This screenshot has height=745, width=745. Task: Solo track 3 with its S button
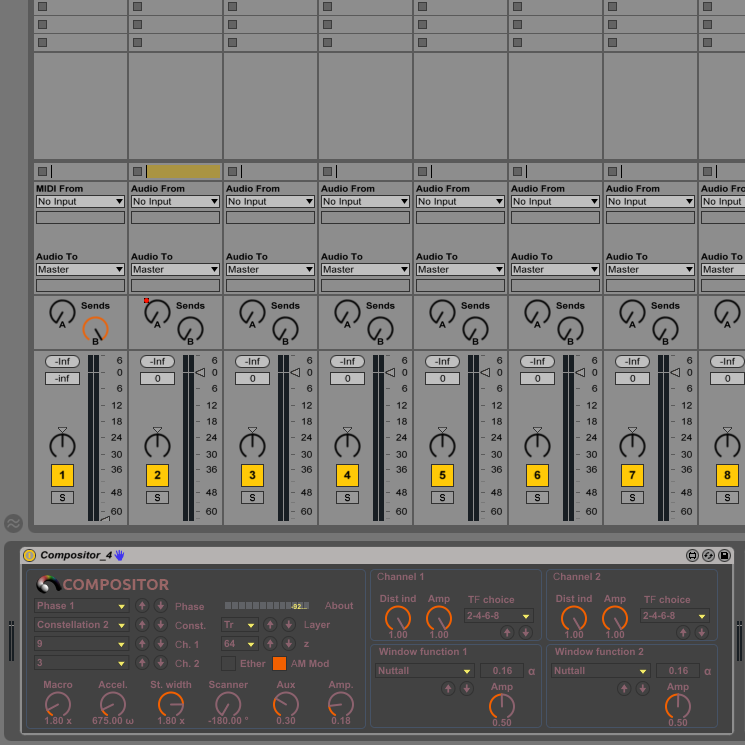coord(252,497)
